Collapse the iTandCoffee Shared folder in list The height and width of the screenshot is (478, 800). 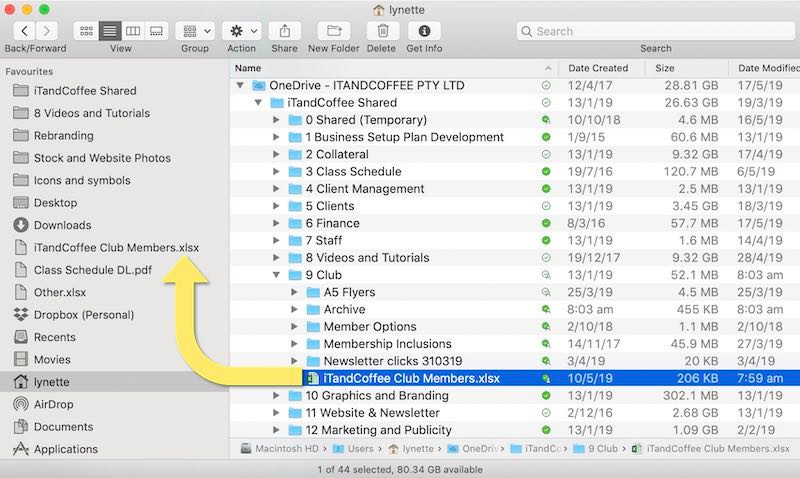coord(258,103)
